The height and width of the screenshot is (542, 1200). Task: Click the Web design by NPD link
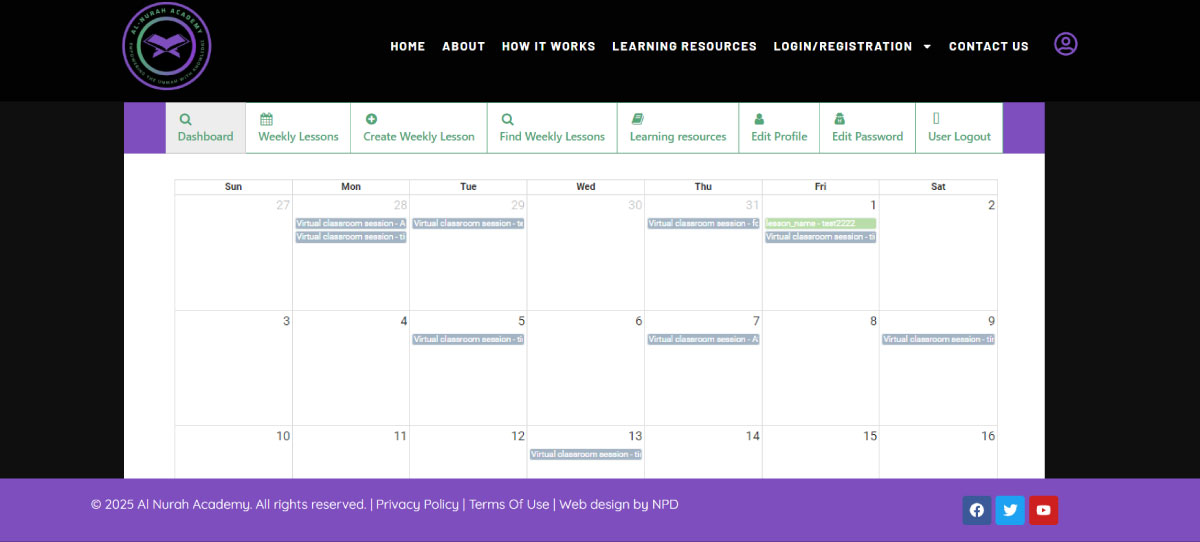pos(619,504)
